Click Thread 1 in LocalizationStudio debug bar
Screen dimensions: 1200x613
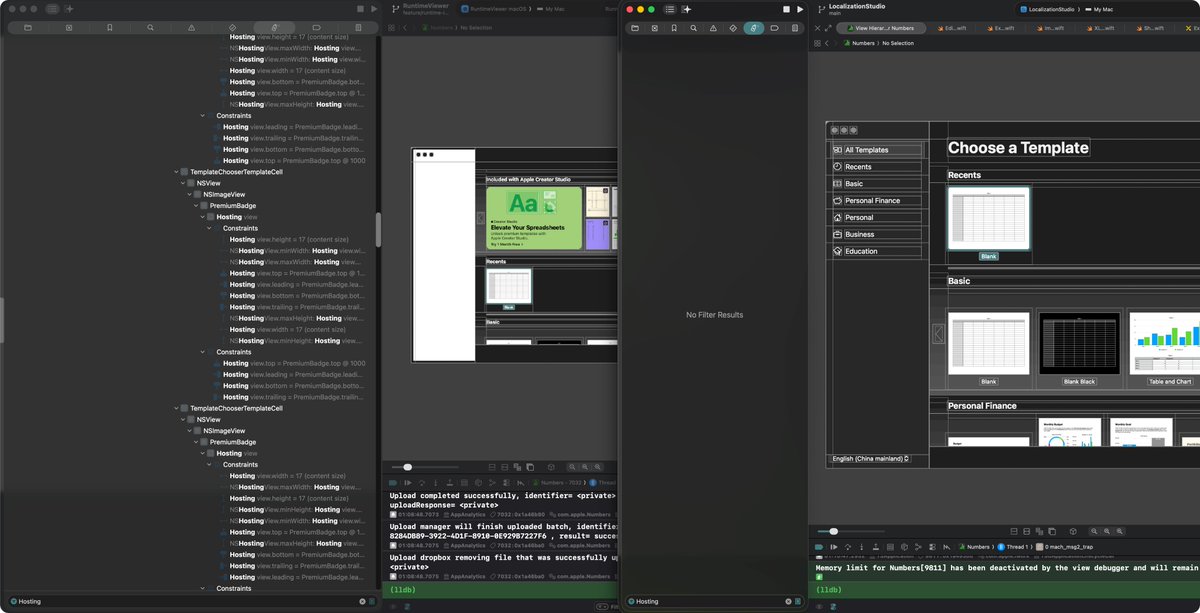(x=1014, y=548)
